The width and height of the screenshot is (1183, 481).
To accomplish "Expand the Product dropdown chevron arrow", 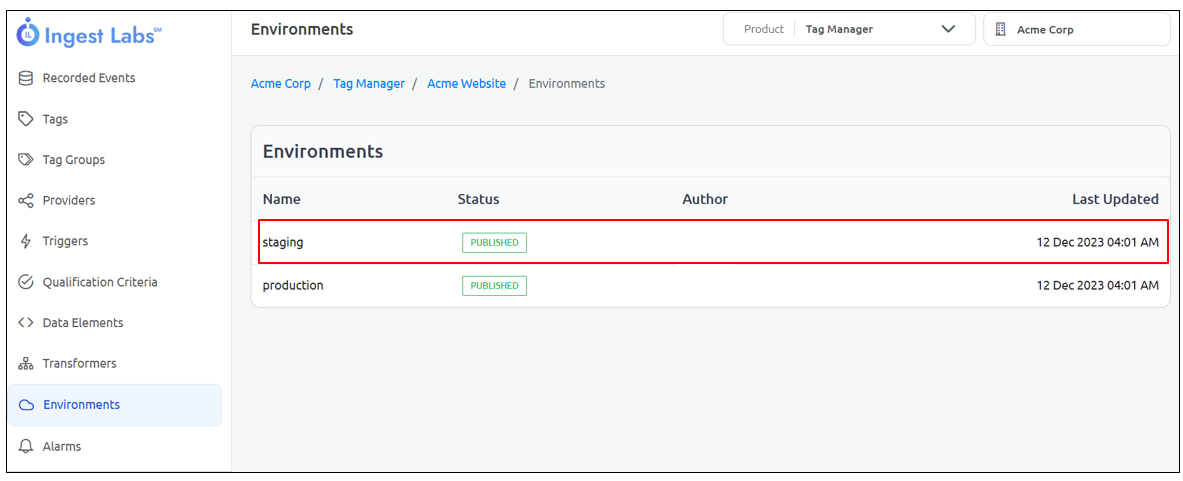I will tap(948, 29).
